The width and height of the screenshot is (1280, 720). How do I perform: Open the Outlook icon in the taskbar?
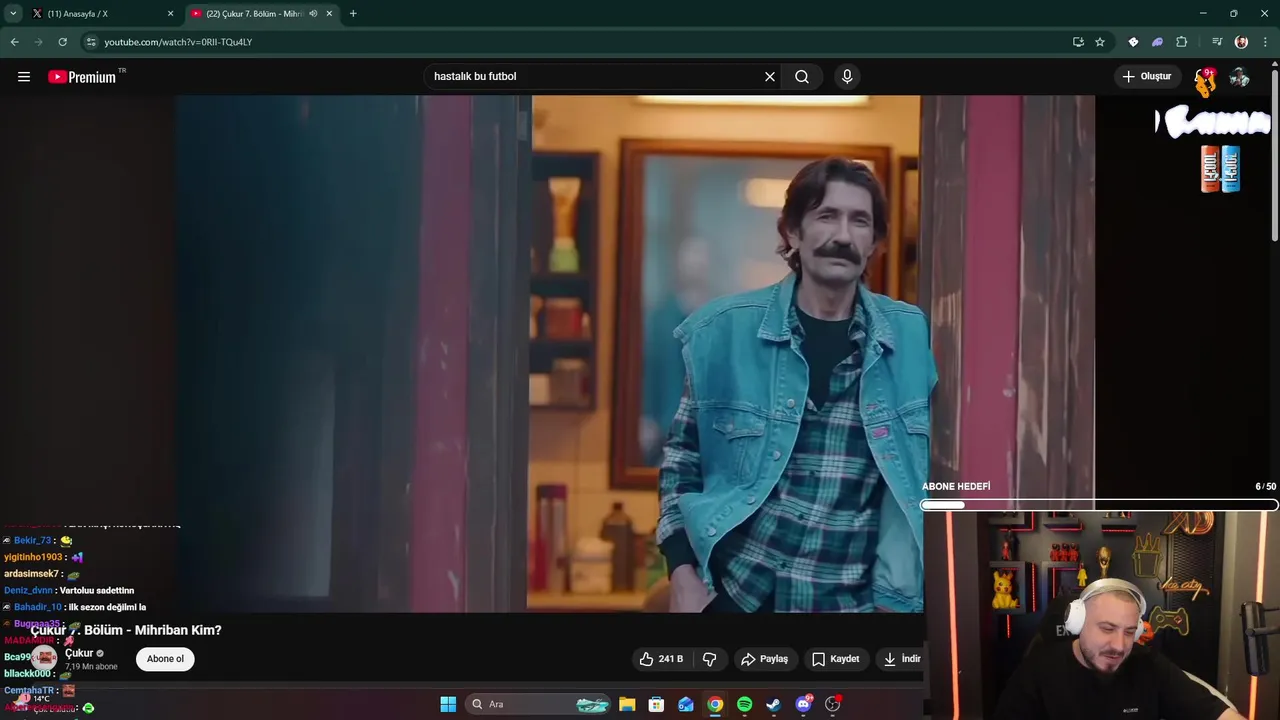(x=686, y=704)
